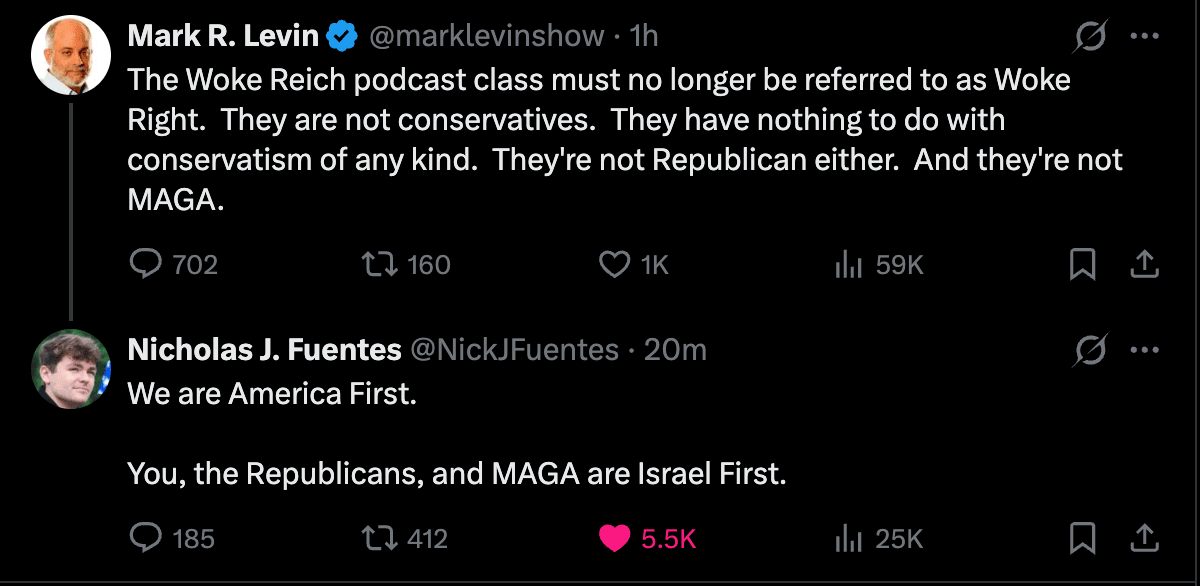Open the @marklevinshow profile handle
1200x586 pixels.
point(487,37)
